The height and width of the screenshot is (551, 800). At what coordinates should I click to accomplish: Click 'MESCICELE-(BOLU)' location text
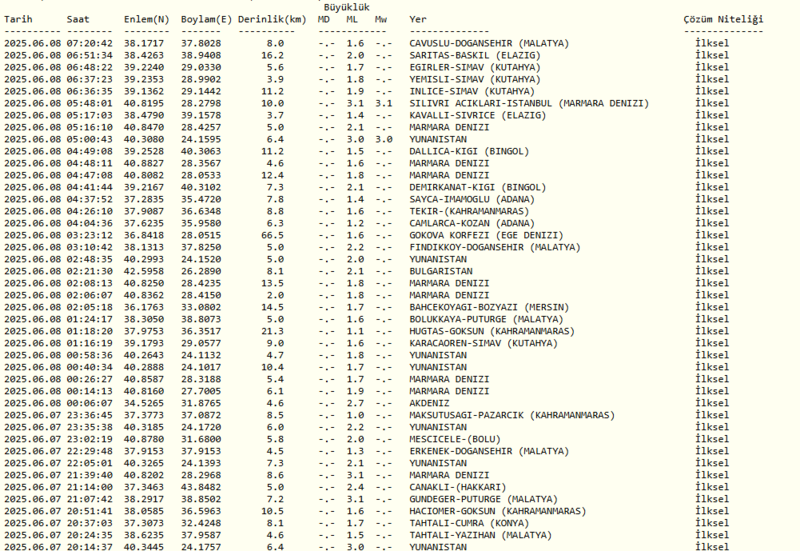(455, 439)
